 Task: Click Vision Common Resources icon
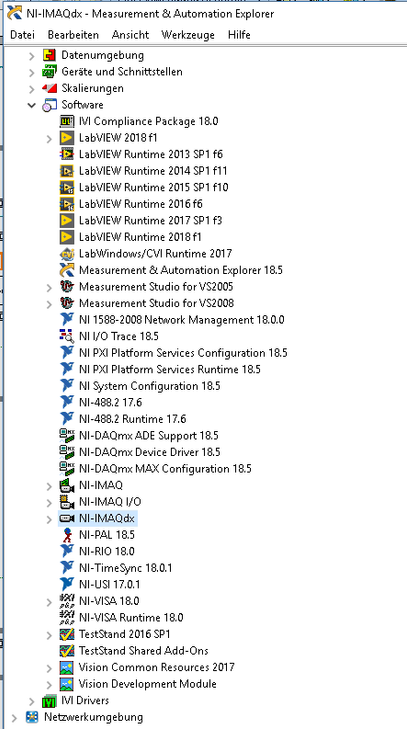pos(67,668)
